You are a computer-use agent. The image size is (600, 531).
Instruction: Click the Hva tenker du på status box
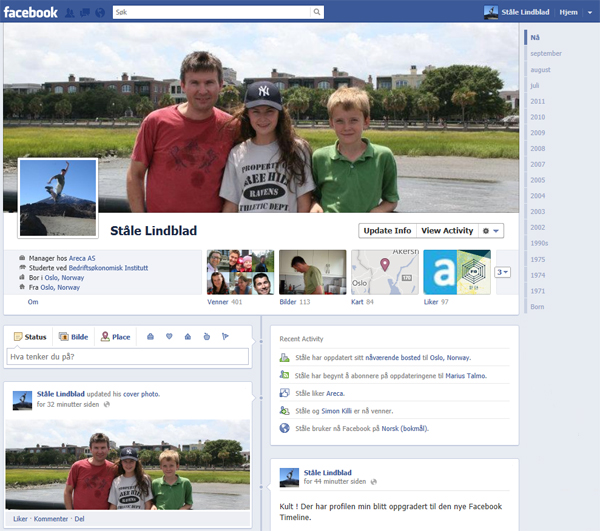(128, 357)
